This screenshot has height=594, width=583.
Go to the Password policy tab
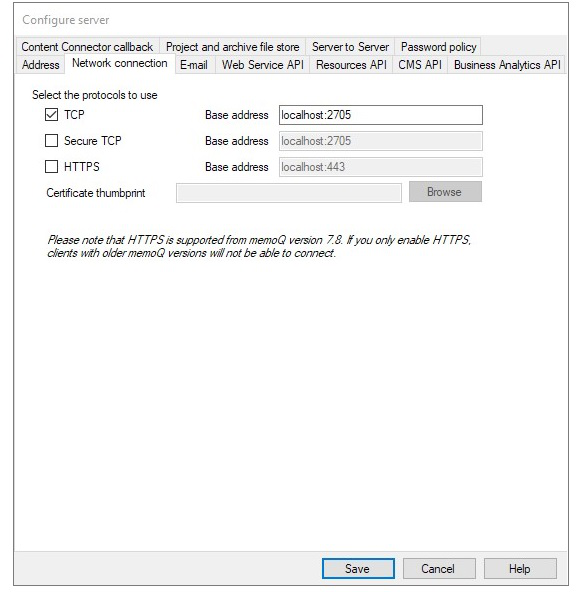tap(438, 47)
